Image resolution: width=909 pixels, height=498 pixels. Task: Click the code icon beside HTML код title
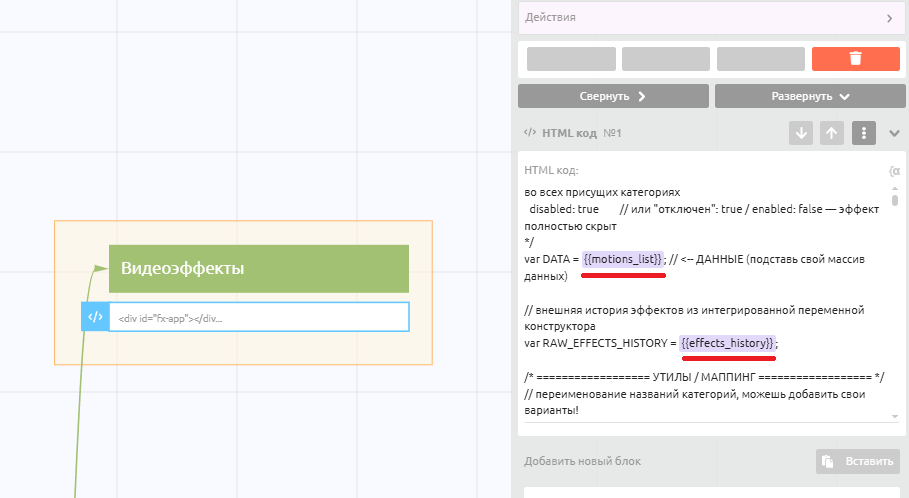[530, 133]
